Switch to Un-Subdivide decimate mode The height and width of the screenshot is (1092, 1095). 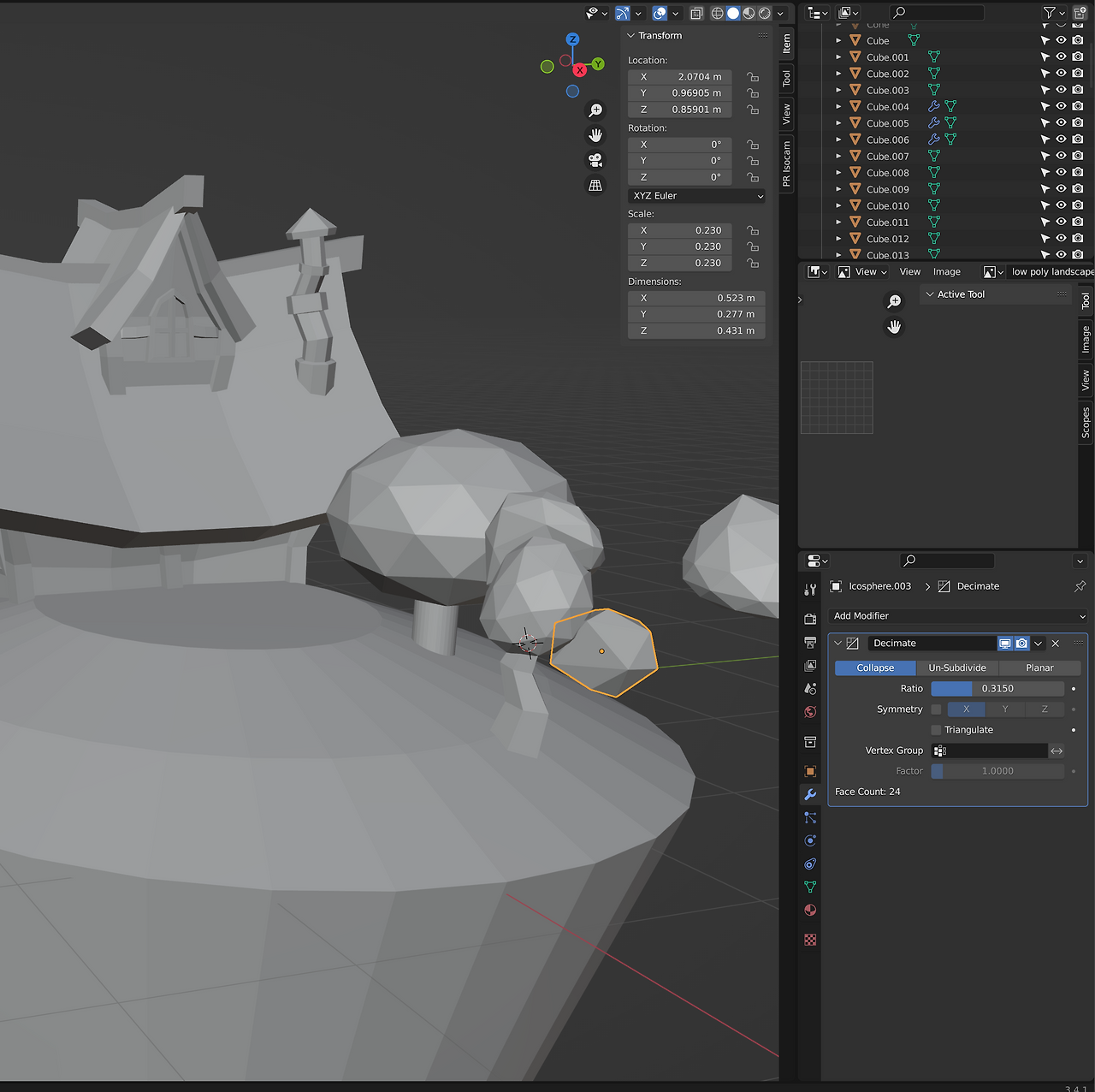tap(957, 668)
